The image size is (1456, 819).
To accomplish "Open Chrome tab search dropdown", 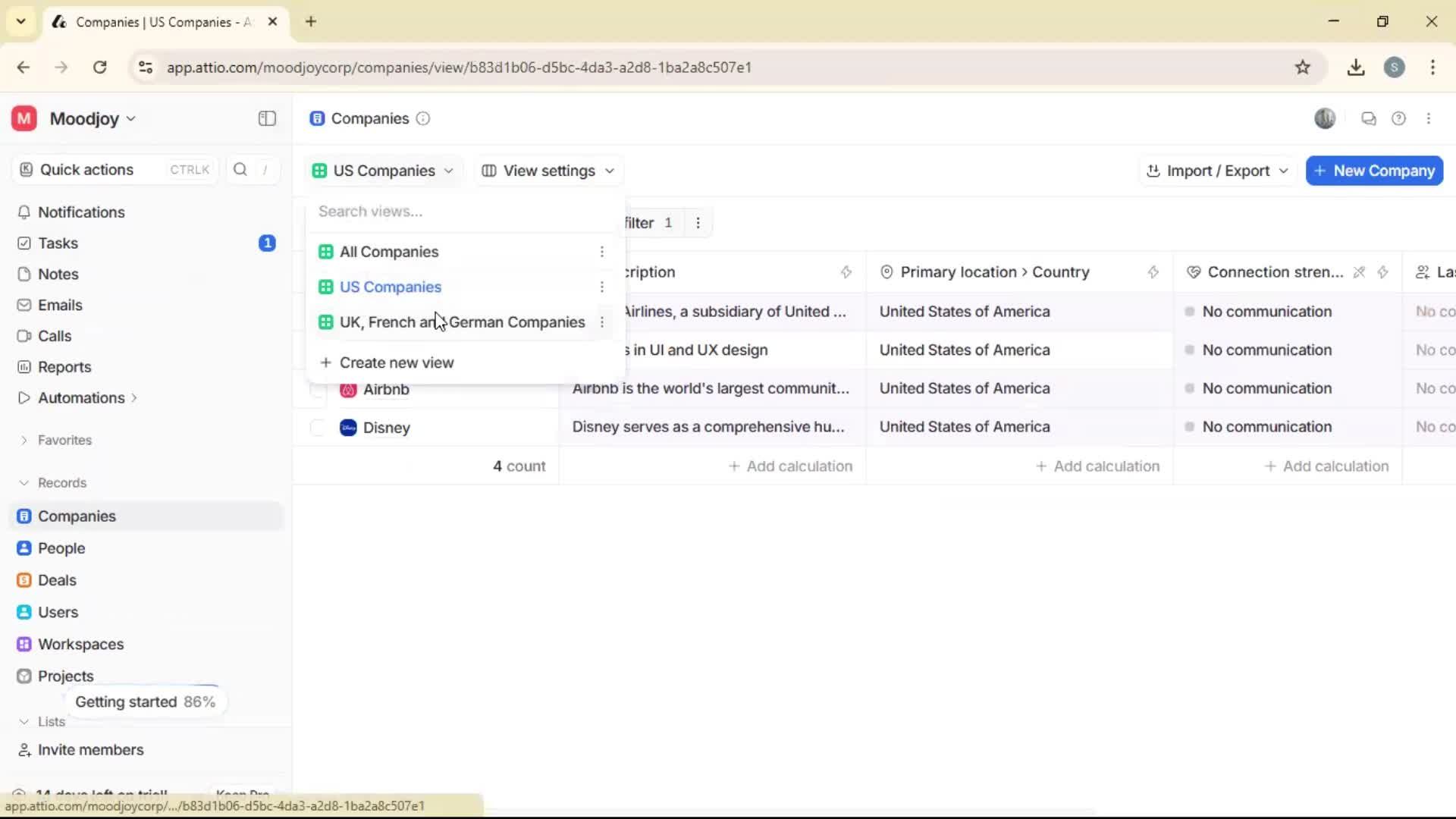I will (x=20, y=21).
